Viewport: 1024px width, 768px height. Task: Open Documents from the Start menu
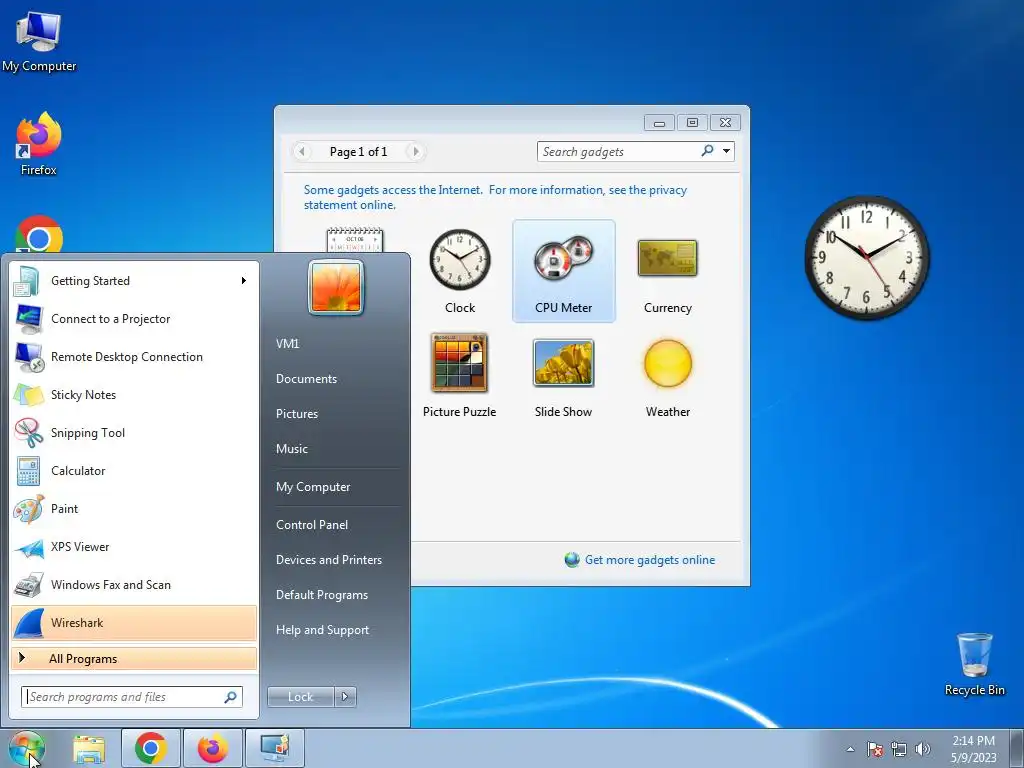pos(306,379)
